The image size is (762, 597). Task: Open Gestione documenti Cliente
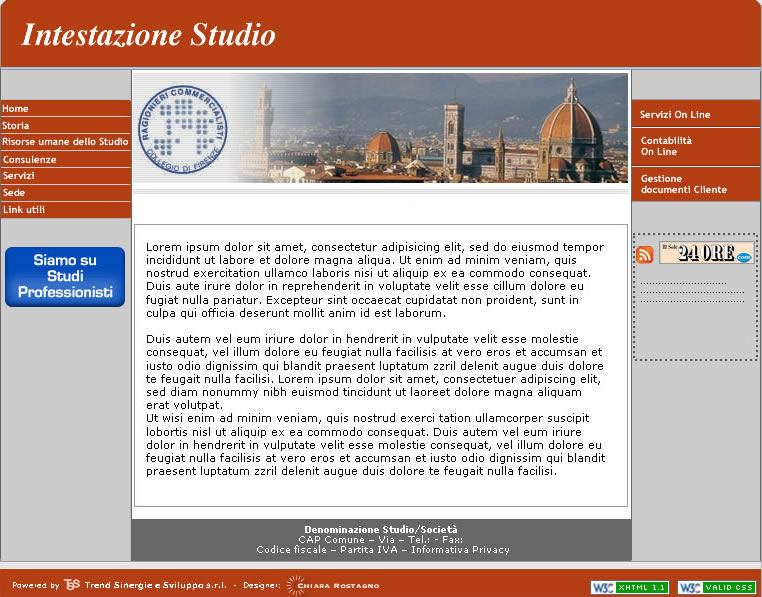[x=696, y=184]
